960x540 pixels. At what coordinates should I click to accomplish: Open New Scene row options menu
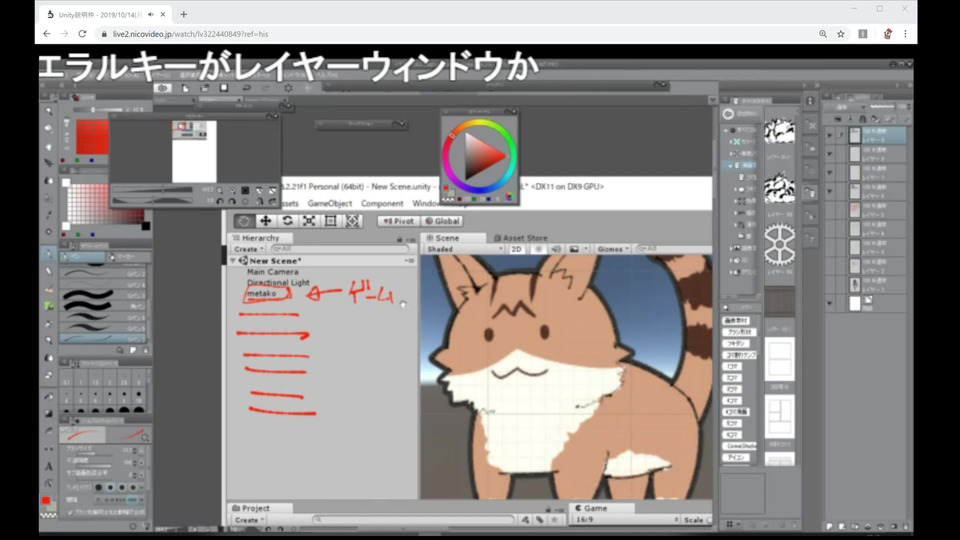[x=410, y=261]
